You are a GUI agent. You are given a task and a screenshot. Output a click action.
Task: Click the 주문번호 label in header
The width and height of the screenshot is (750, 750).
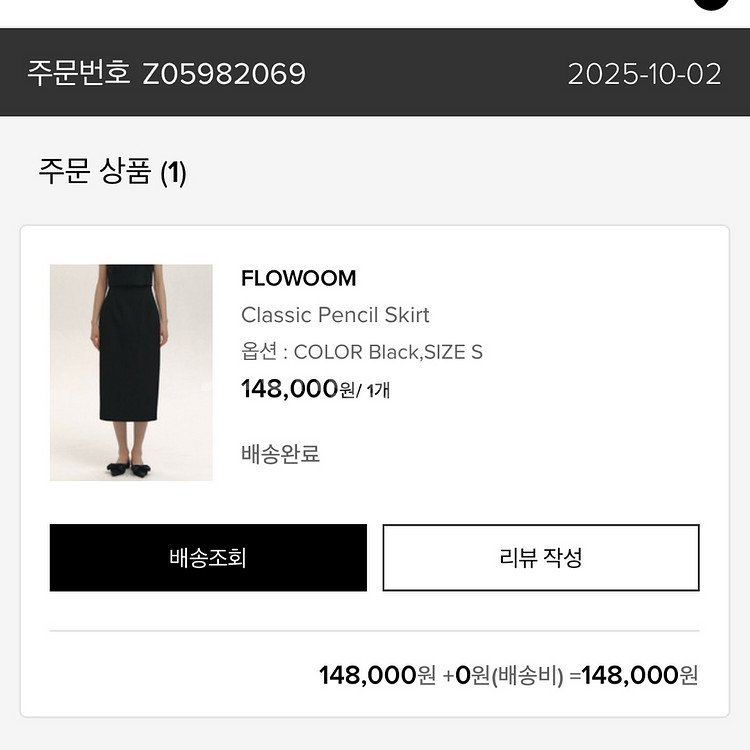click(x=79, y=74)
